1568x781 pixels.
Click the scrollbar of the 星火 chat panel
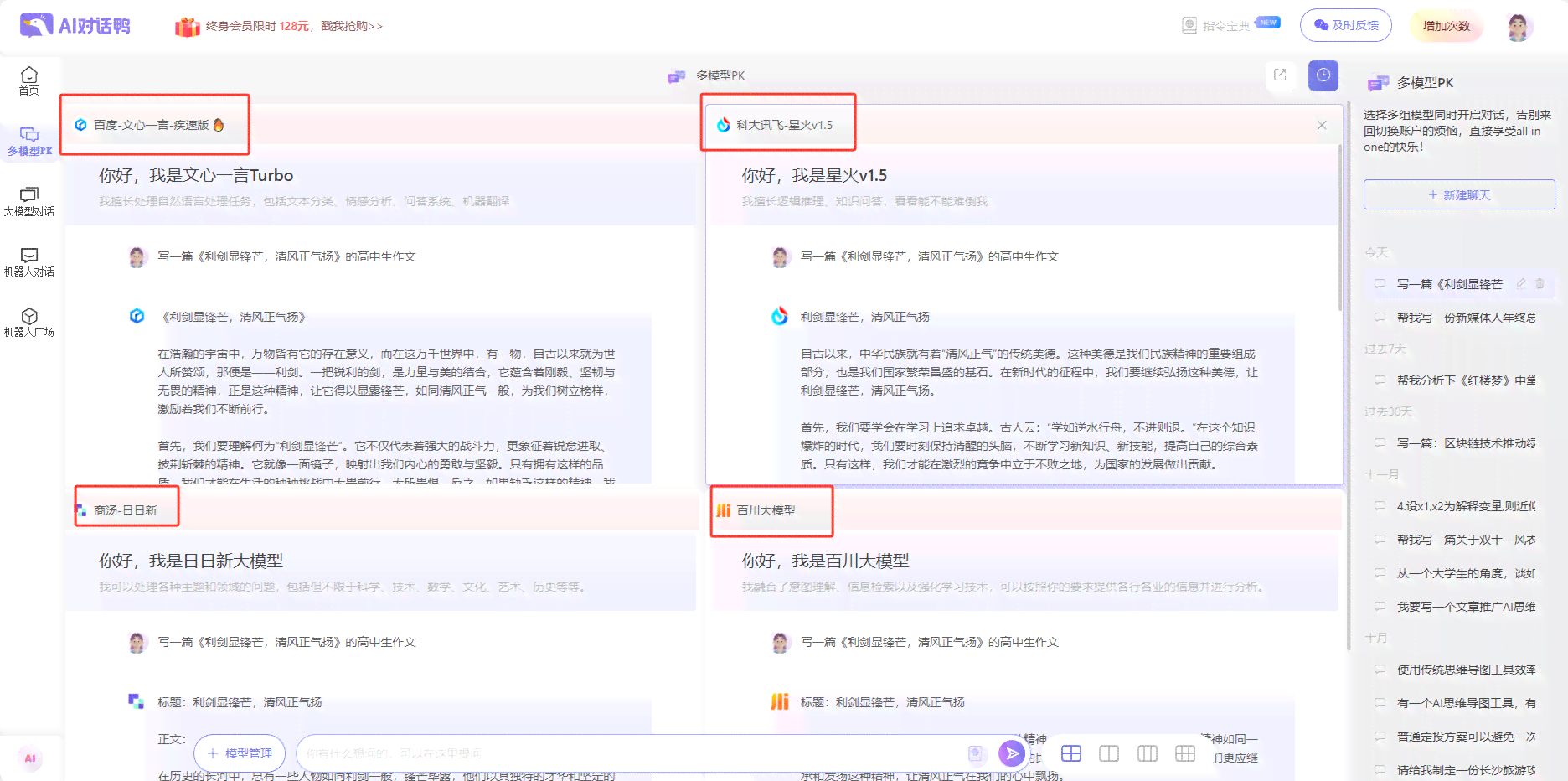coord(1340,226)
